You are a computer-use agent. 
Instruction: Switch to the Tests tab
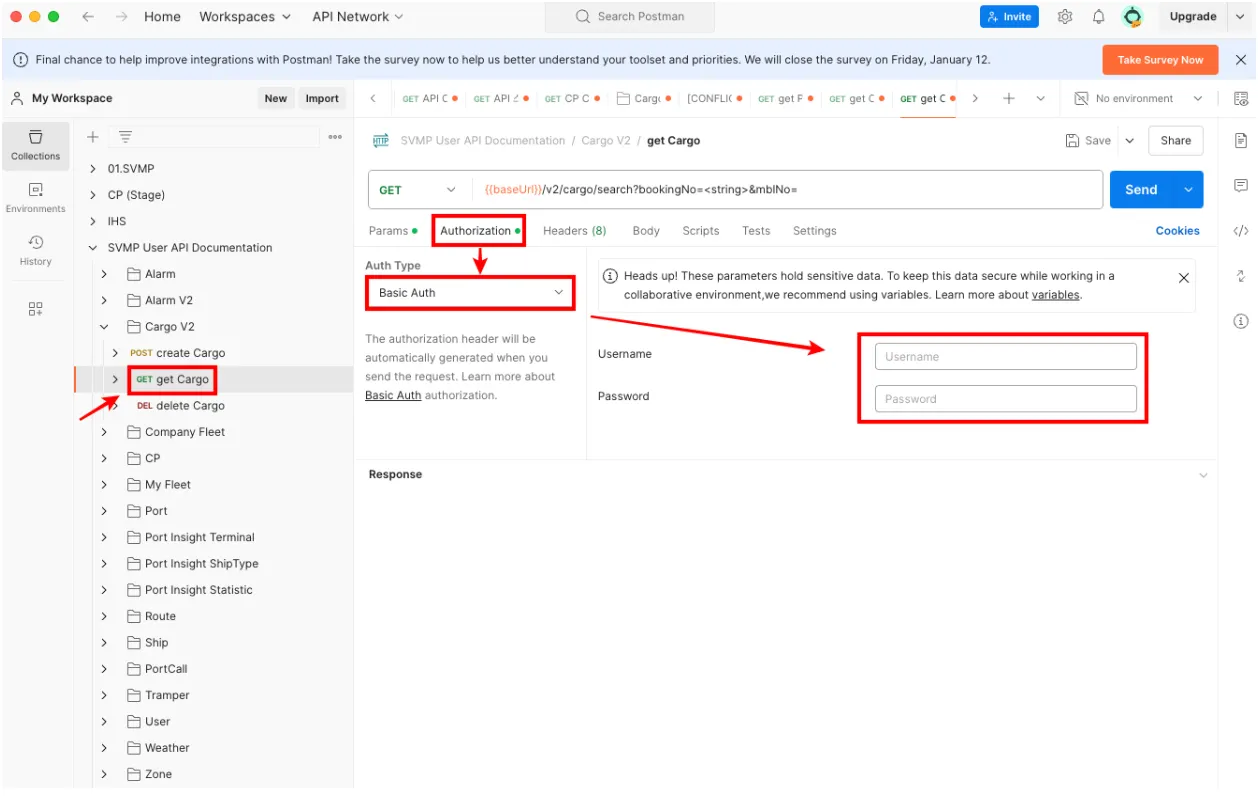coord(756,231)
